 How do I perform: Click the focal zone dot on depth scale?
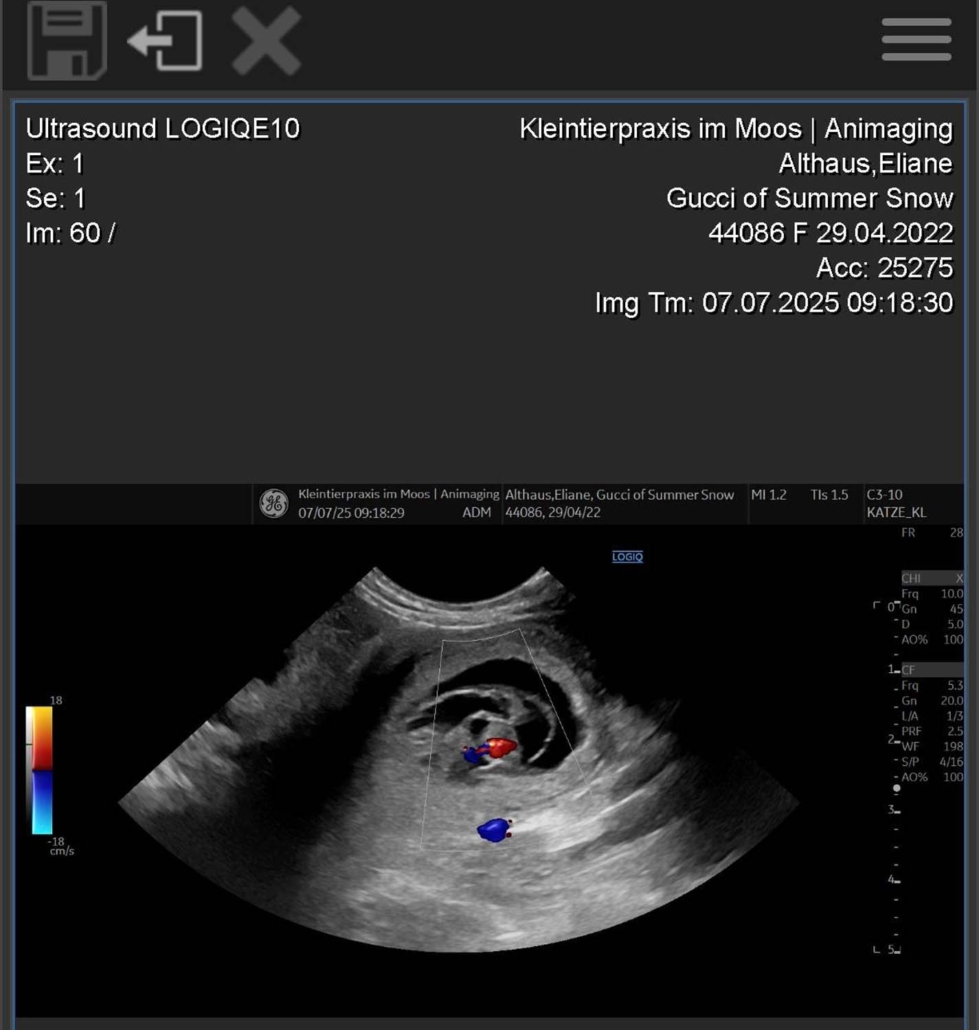[x=896, y=789]
